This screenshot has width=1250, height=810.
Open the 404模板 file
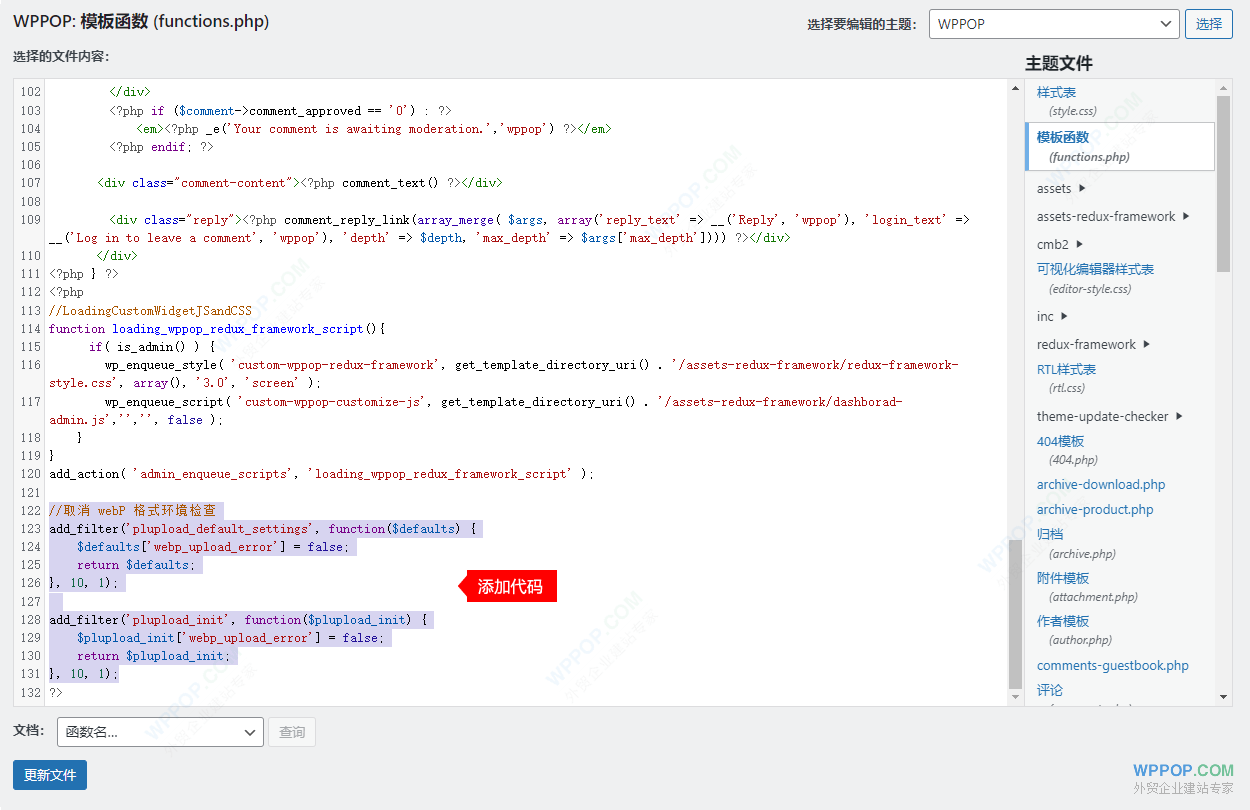[x=1060, y=441]
